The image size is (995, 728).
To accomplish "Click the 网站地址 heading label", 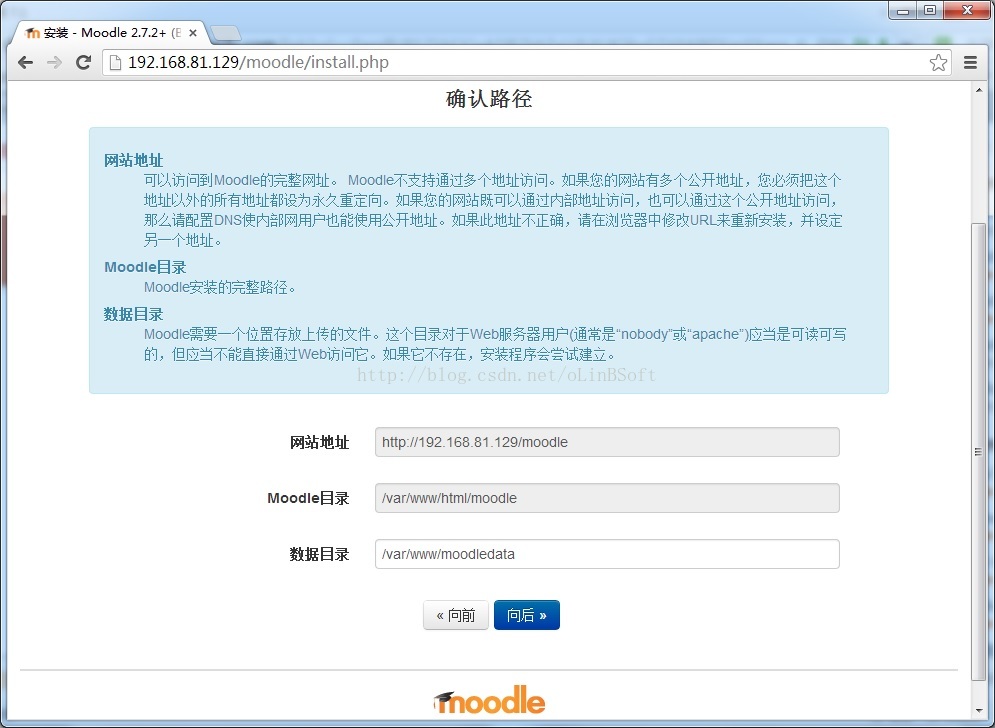I will coord(132,160).
